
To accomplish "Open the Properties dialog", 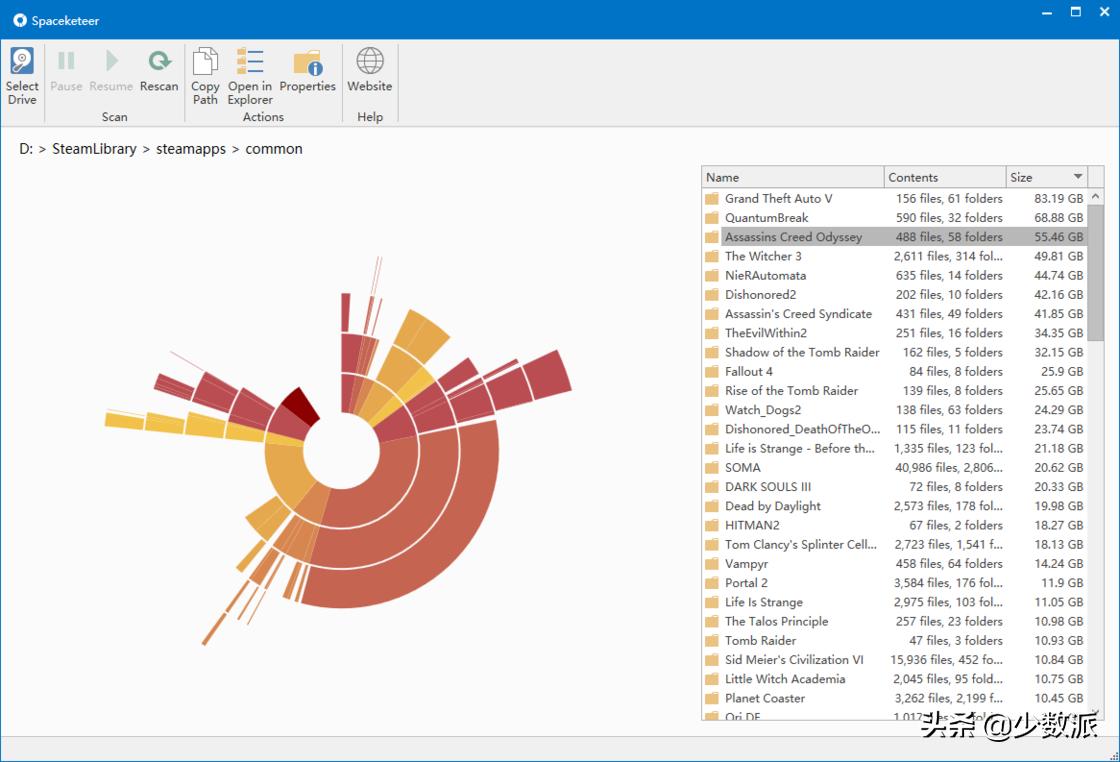I will (x=307, y=71).
